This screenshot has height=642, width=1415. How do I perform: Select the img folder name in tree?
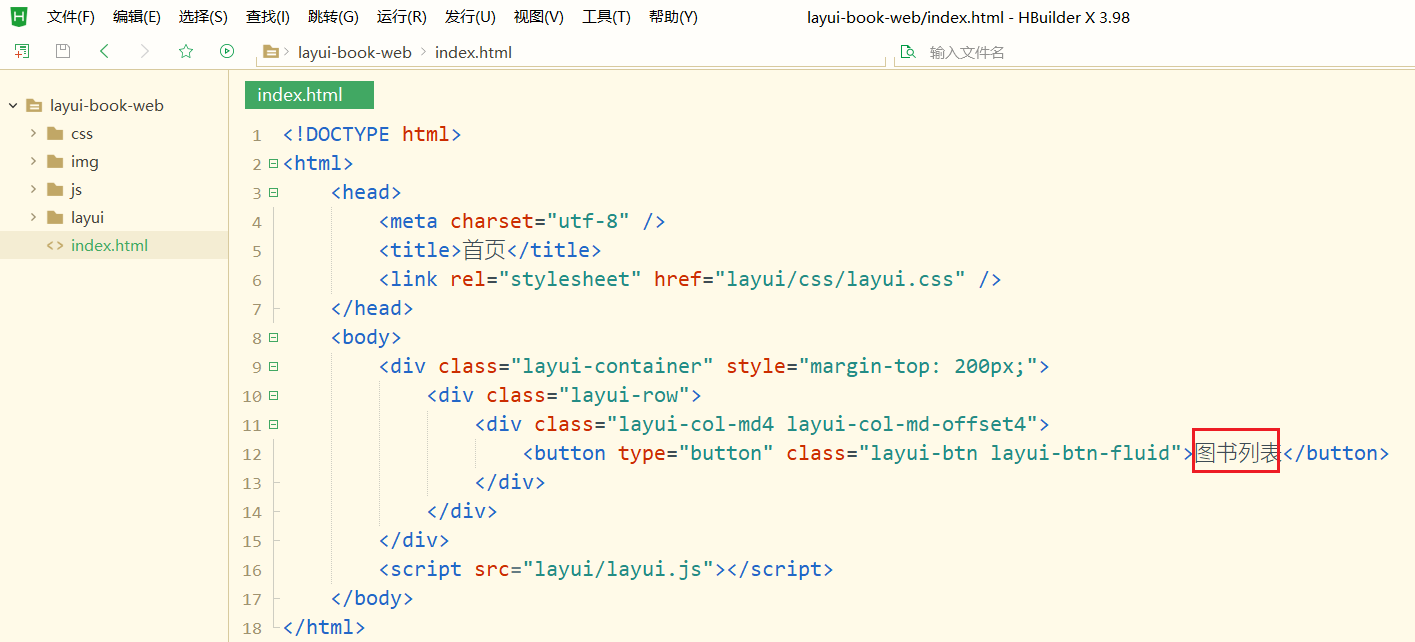(85, 161)
